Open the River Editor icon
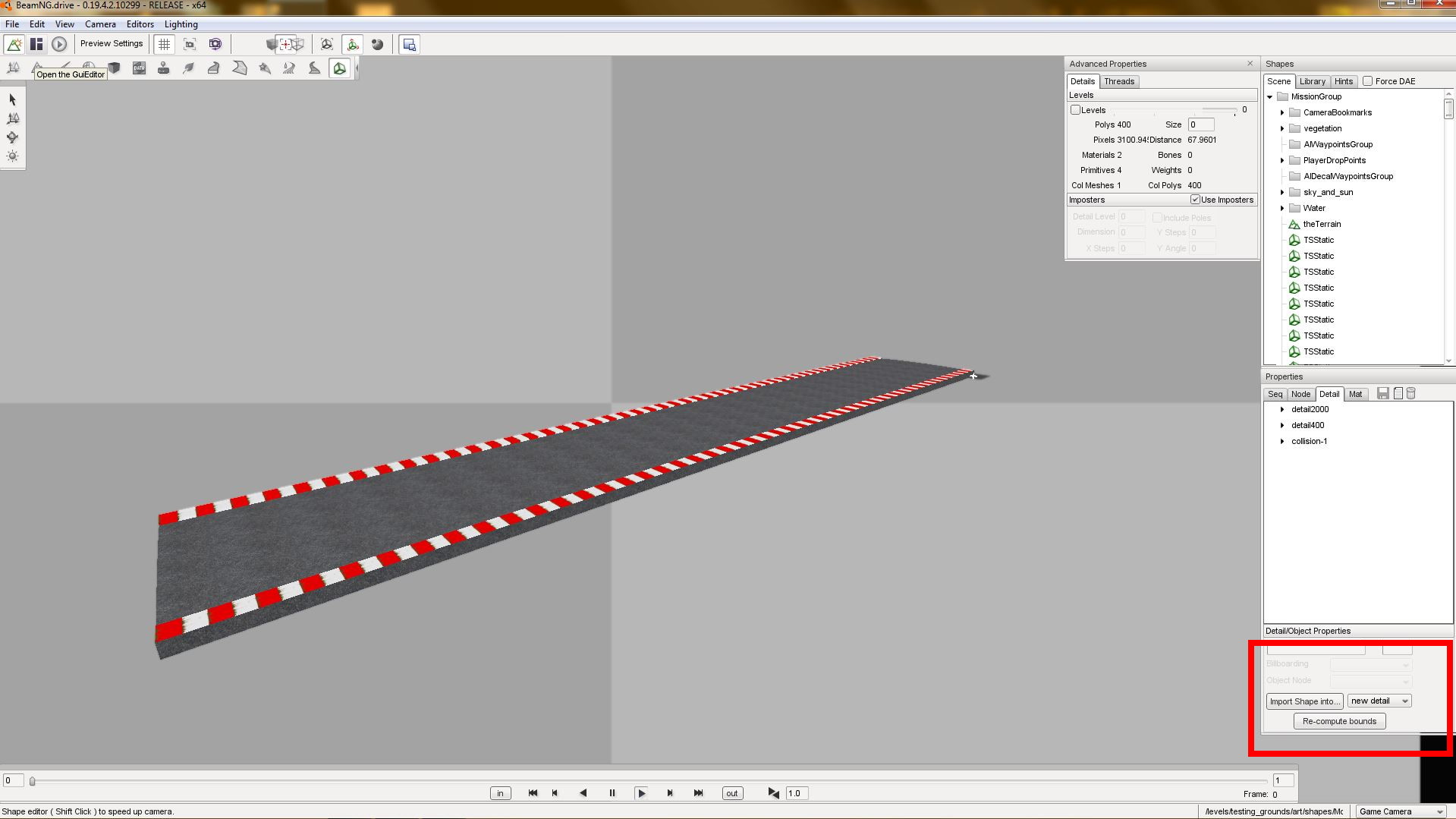 (289, 68)
